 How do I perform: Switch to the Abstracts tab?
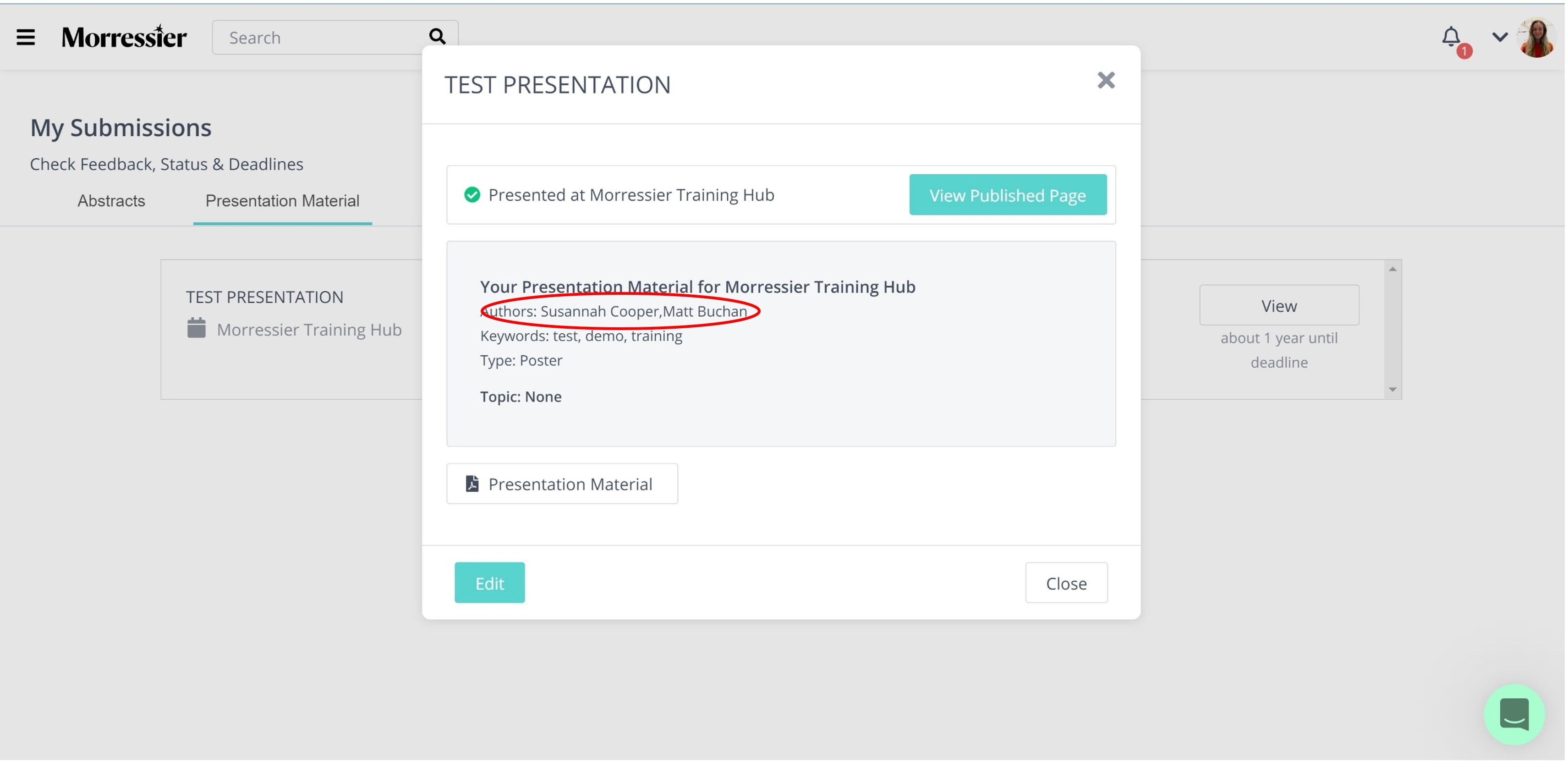click(111, 201)
